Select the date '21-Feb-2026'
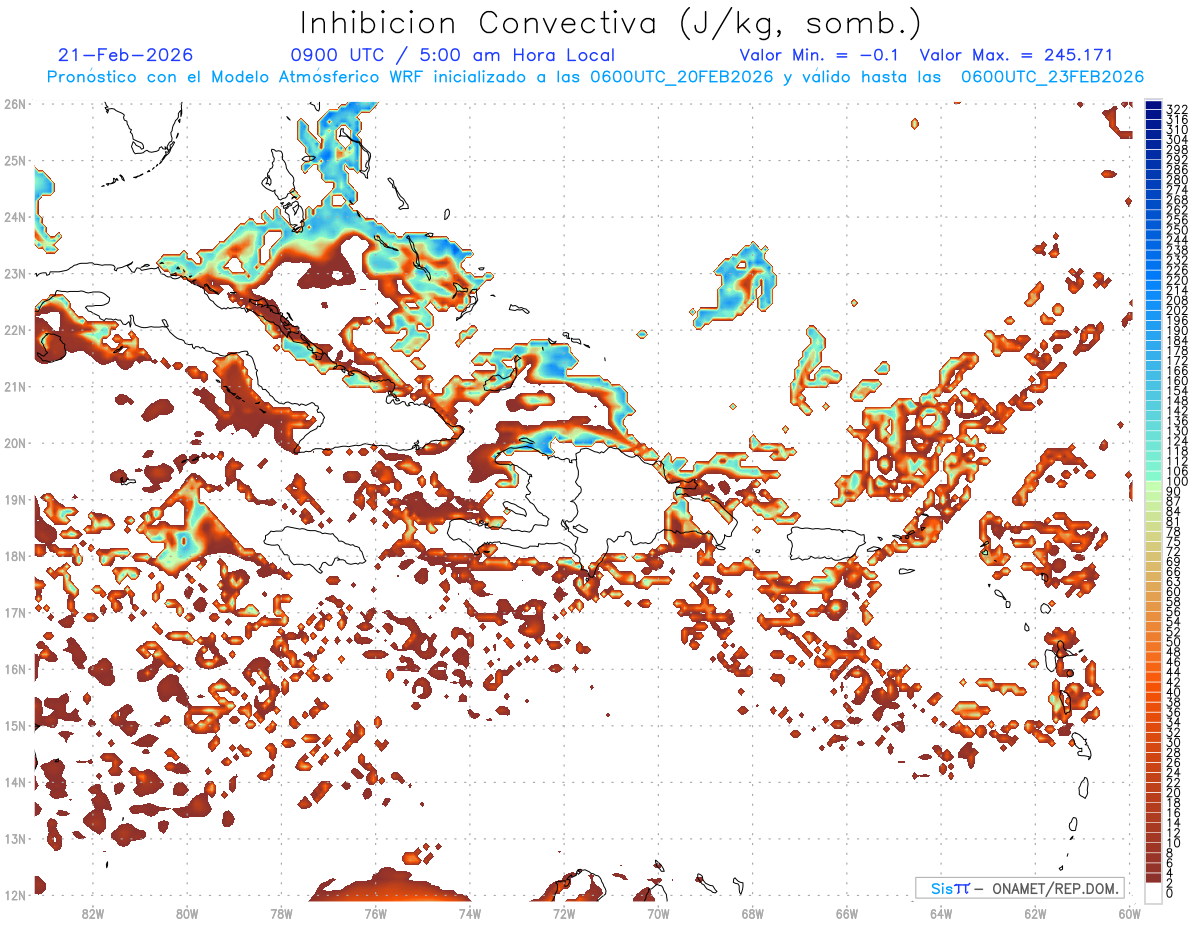 click(x=126, y=55)
